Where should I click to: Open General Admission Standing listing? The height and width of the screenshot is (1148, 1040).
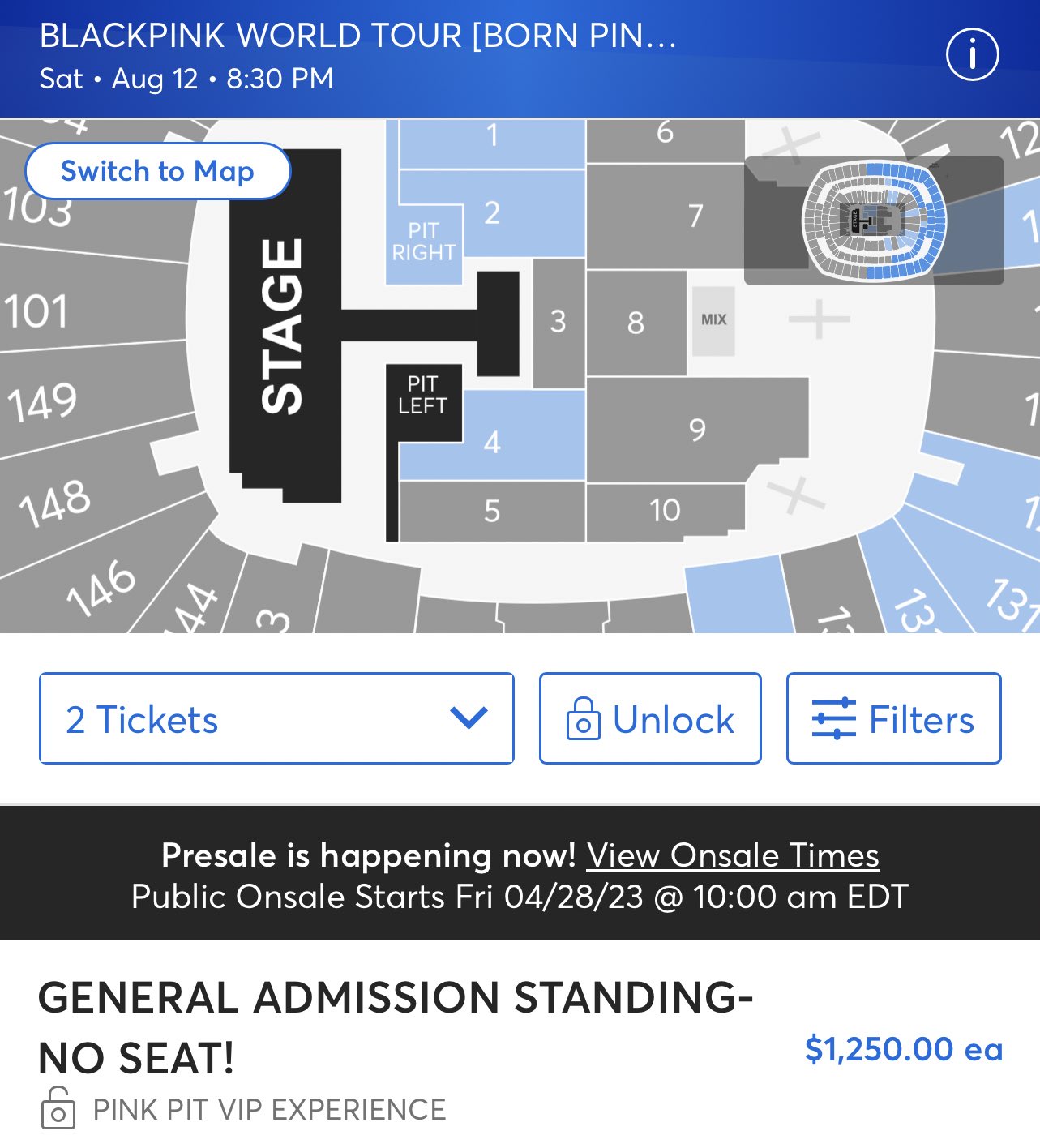tap(396, 1027)
